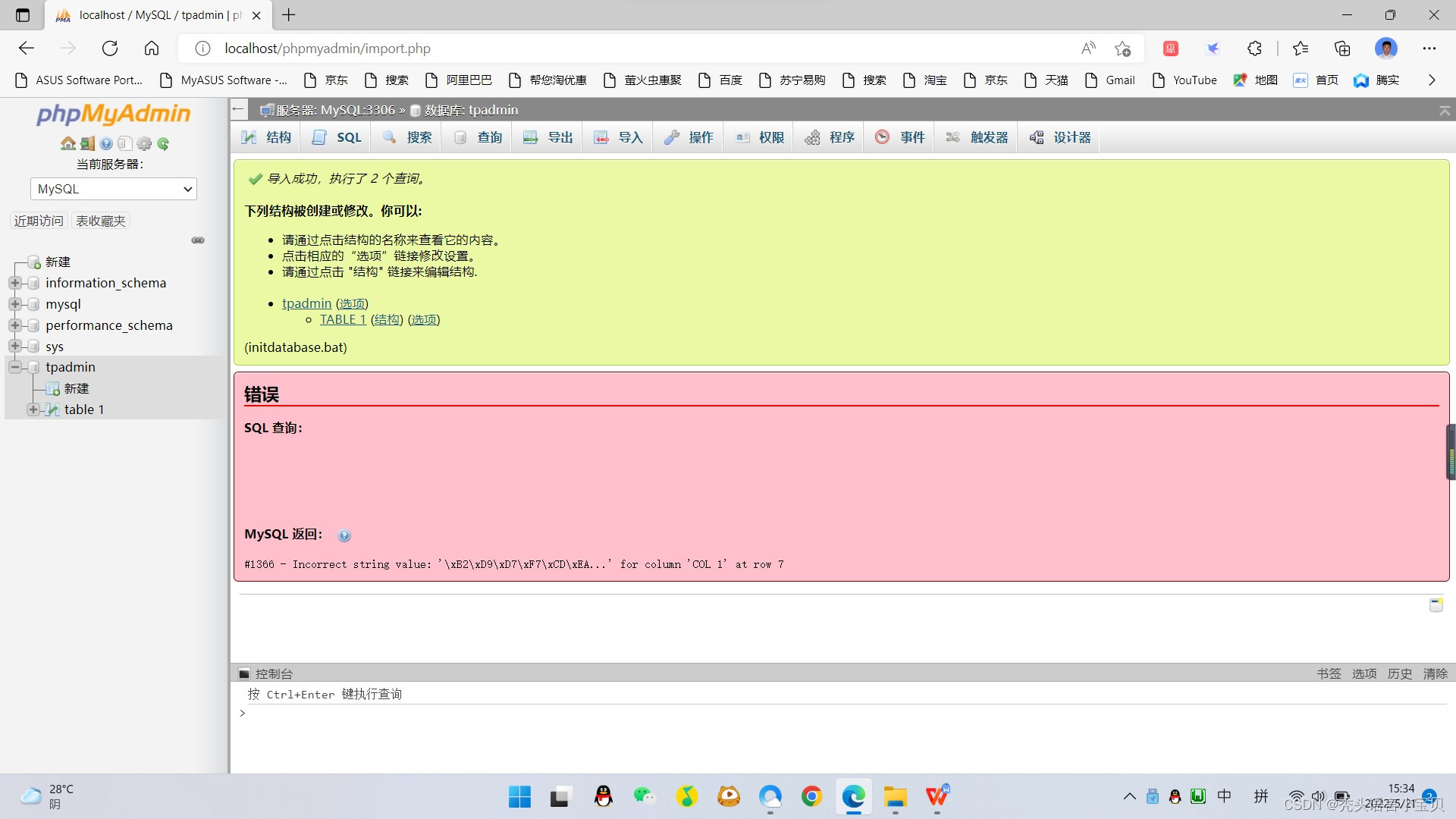Expand the table 1 tree node

33,409
